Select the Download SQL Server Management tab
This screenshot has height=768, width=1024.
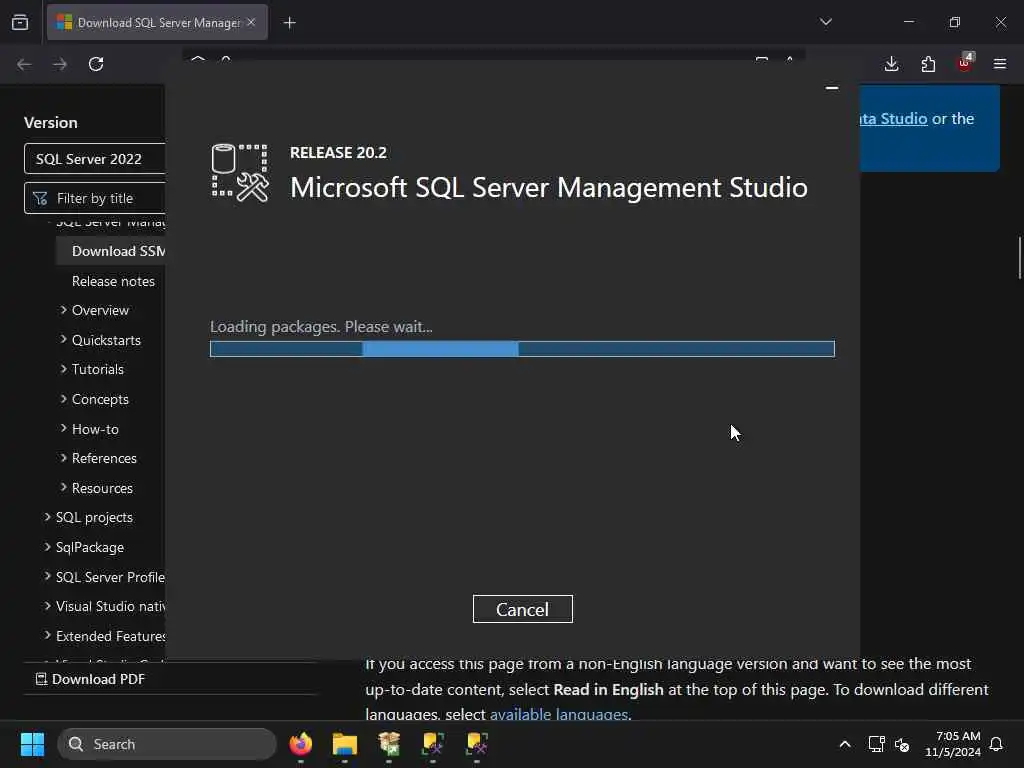coord(157,22)
